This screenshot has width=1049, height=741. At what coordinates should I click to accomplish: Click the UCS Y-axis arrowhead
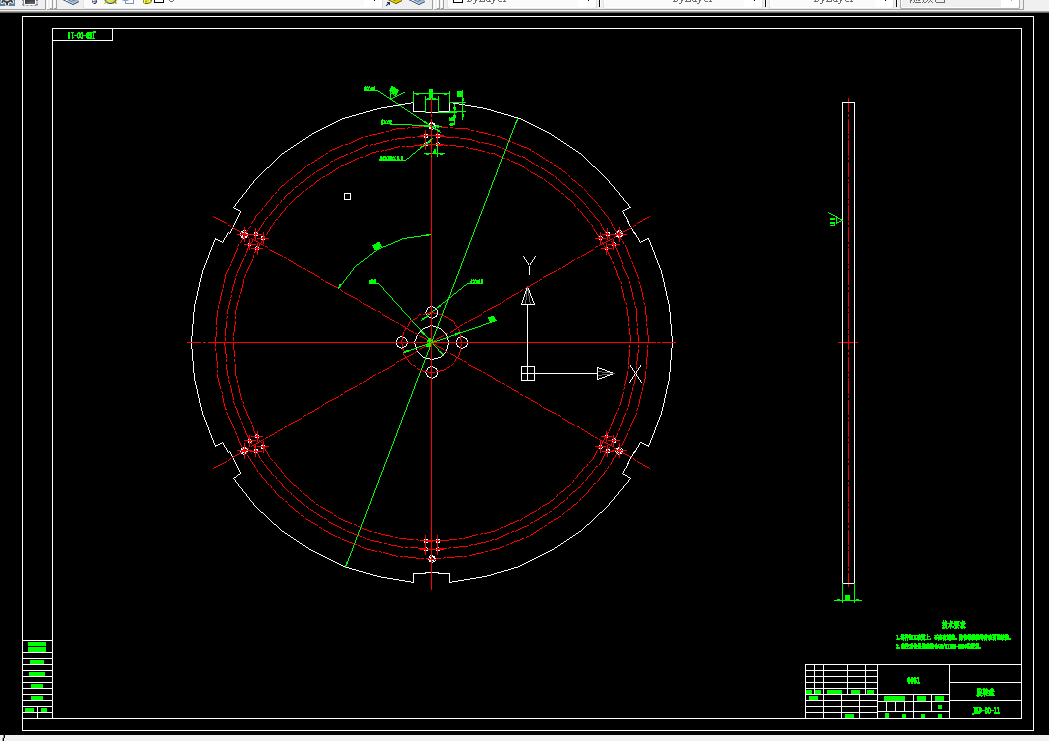tap(528, 296)
